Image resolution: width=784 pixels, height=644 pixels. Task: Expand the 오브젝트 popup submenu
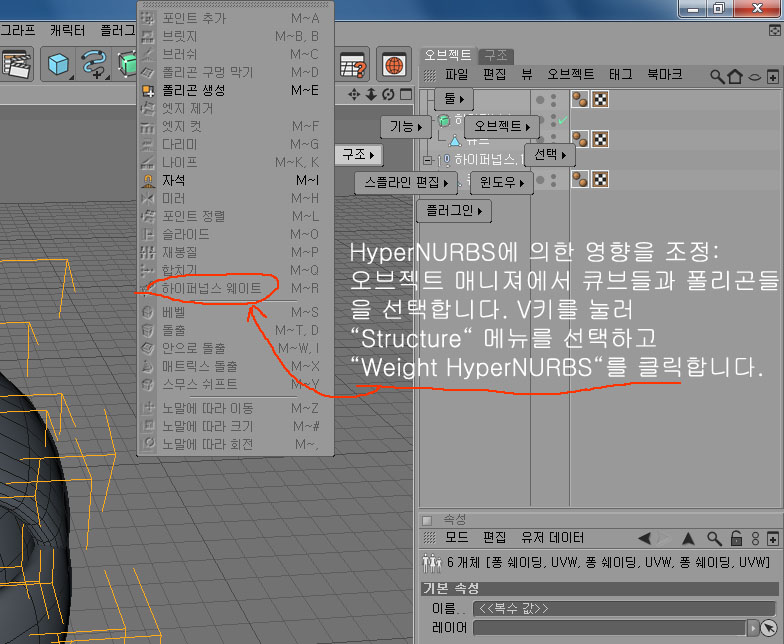pyautogui.click(x=502, y=126)
